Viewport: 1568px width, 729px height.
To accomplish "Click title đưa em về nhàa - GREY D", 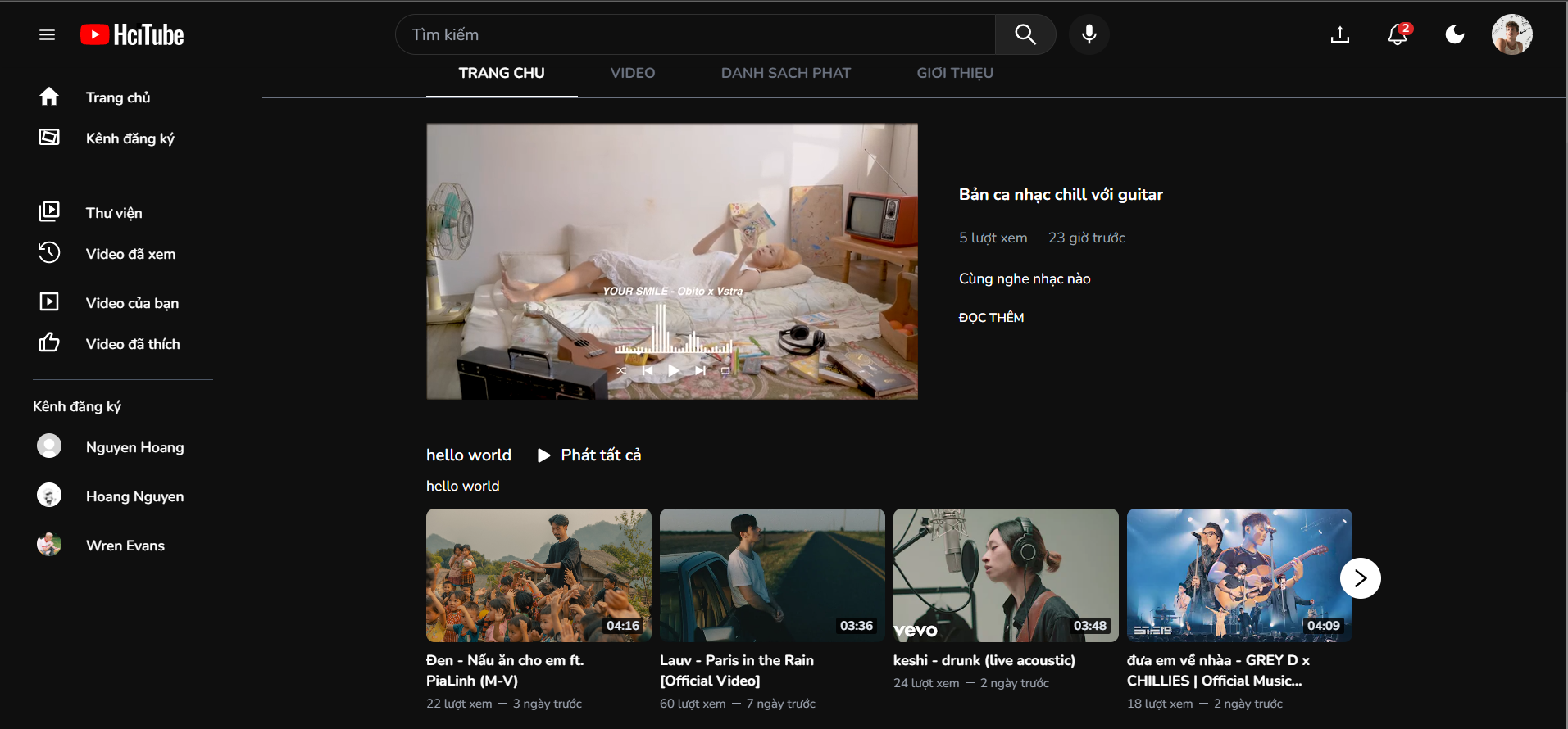I will (1219, 671).
